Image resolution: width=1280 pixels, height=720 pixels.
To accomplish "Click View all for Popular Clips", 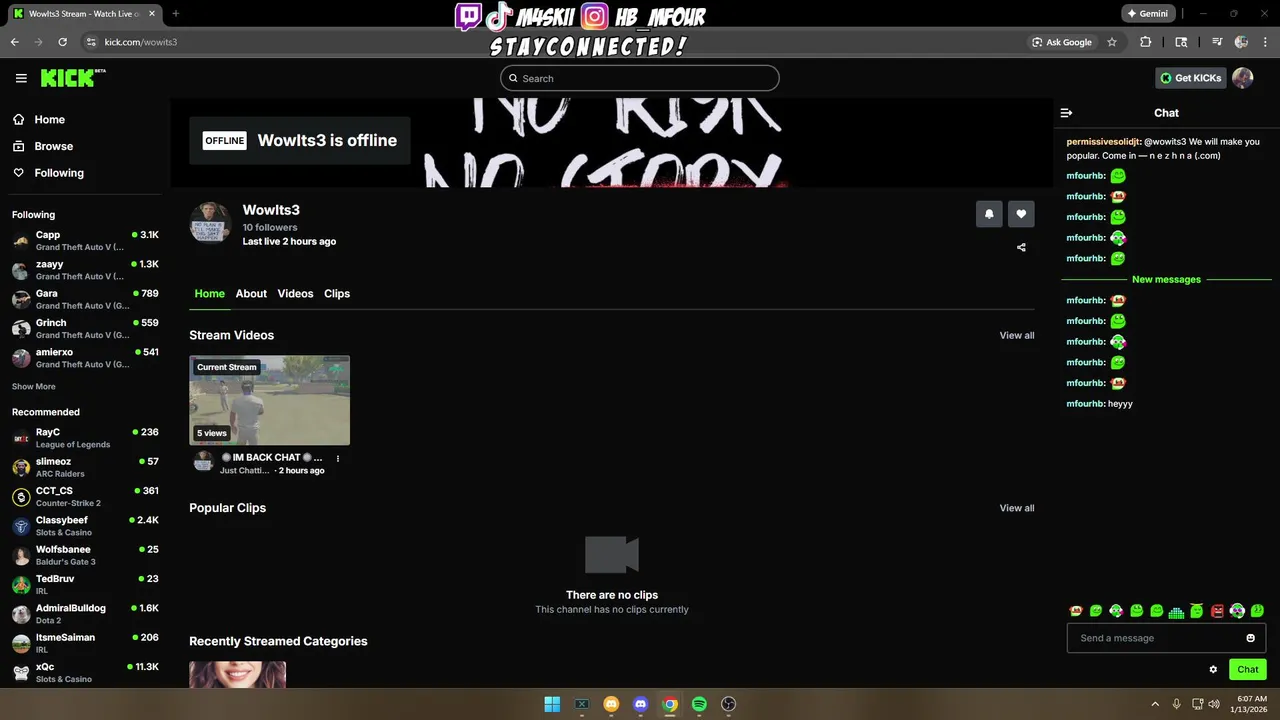I will coord(1017,508).
